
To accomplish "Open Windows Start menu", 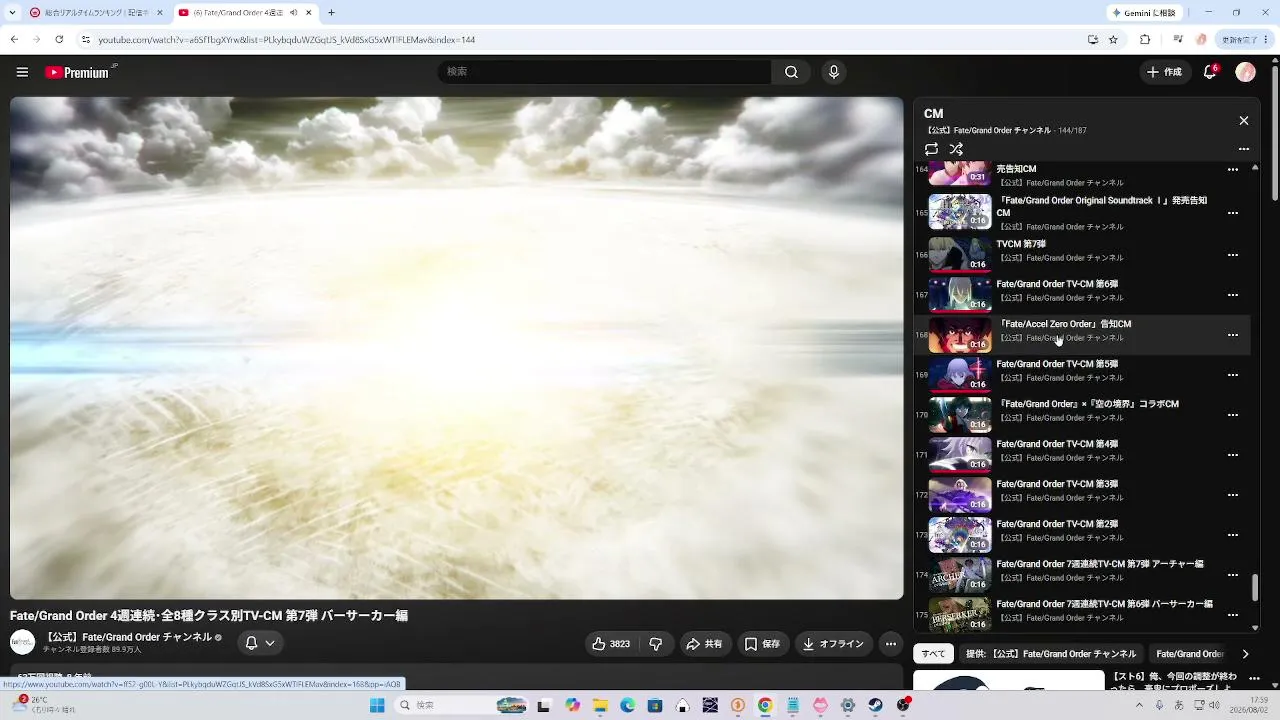I will click(x=377, y=705).
